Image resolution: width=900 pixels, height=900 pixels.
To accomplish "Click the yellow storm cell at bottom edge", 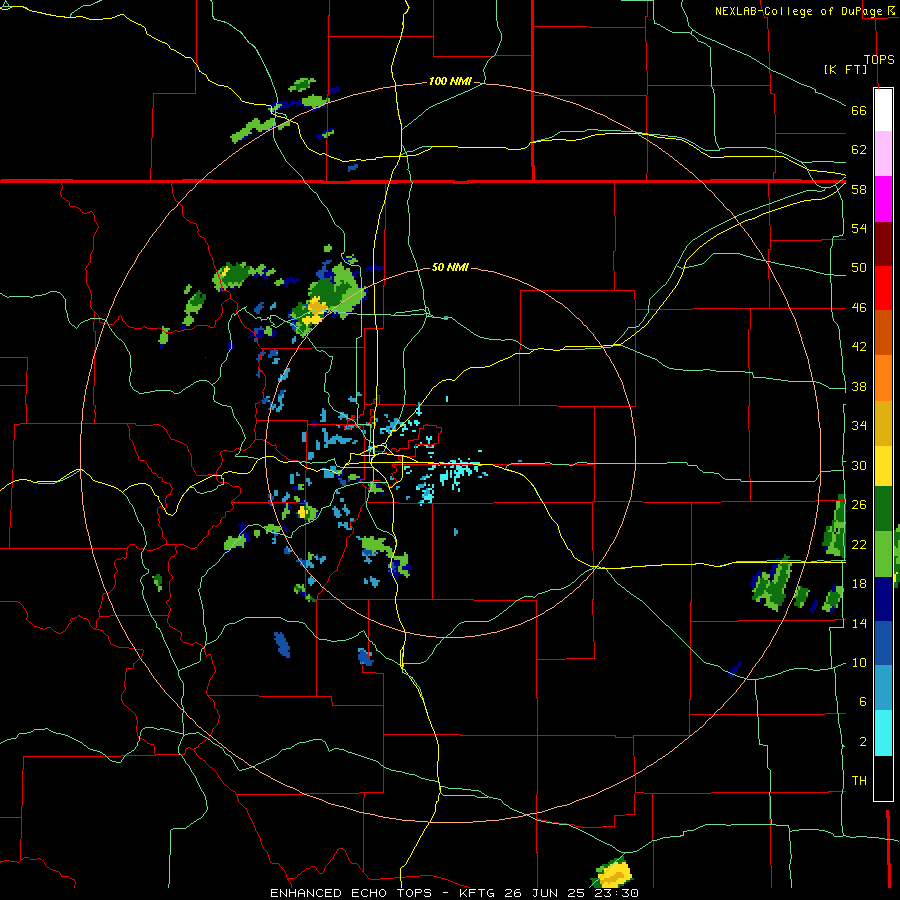I will [614, 873].
